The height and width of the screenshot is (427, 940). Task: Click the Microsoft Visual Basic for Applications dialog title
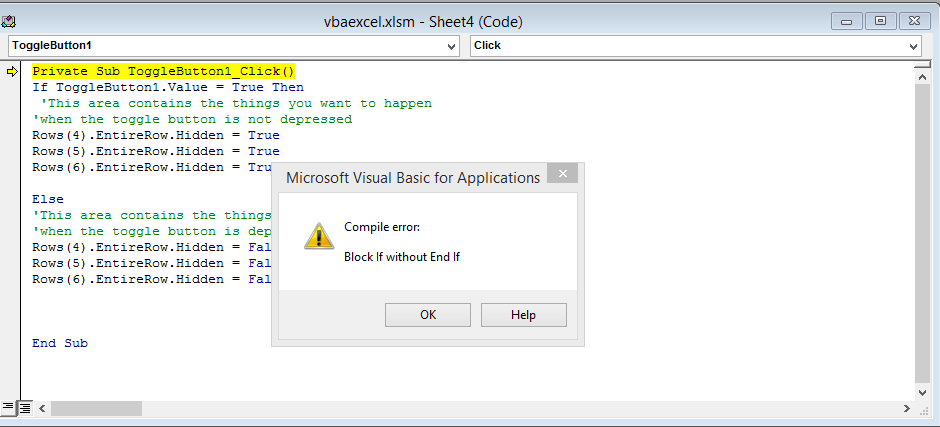pos(413,178)
